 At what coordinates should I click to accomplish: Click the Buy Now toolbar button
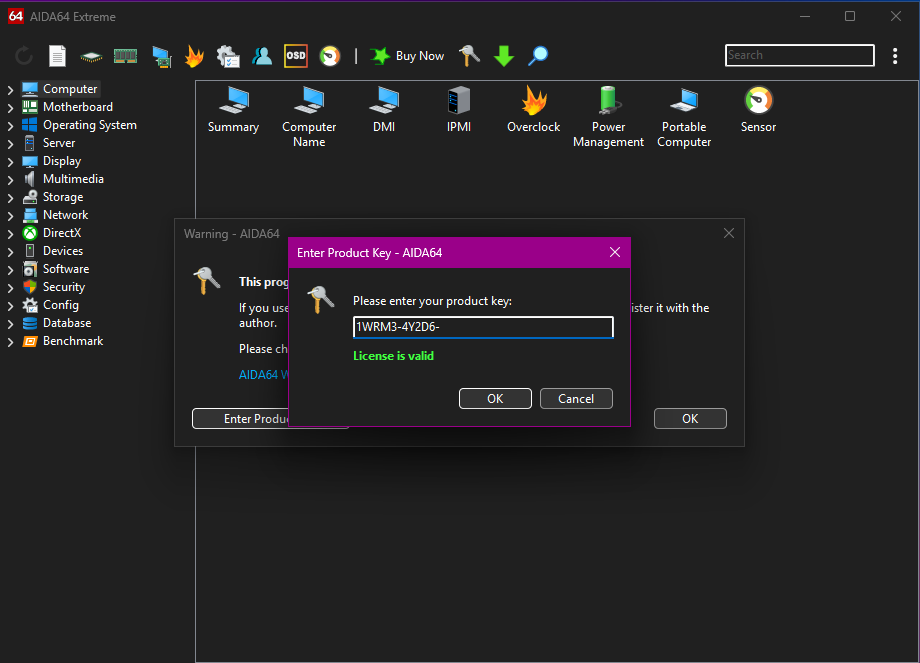(407, 56)
